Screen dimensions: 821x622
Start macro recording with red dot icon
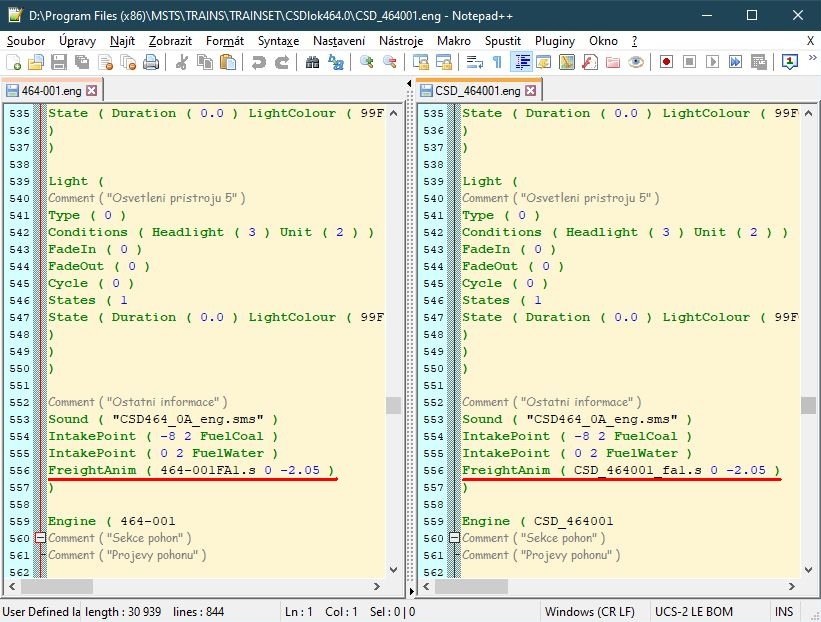point(666,62)
